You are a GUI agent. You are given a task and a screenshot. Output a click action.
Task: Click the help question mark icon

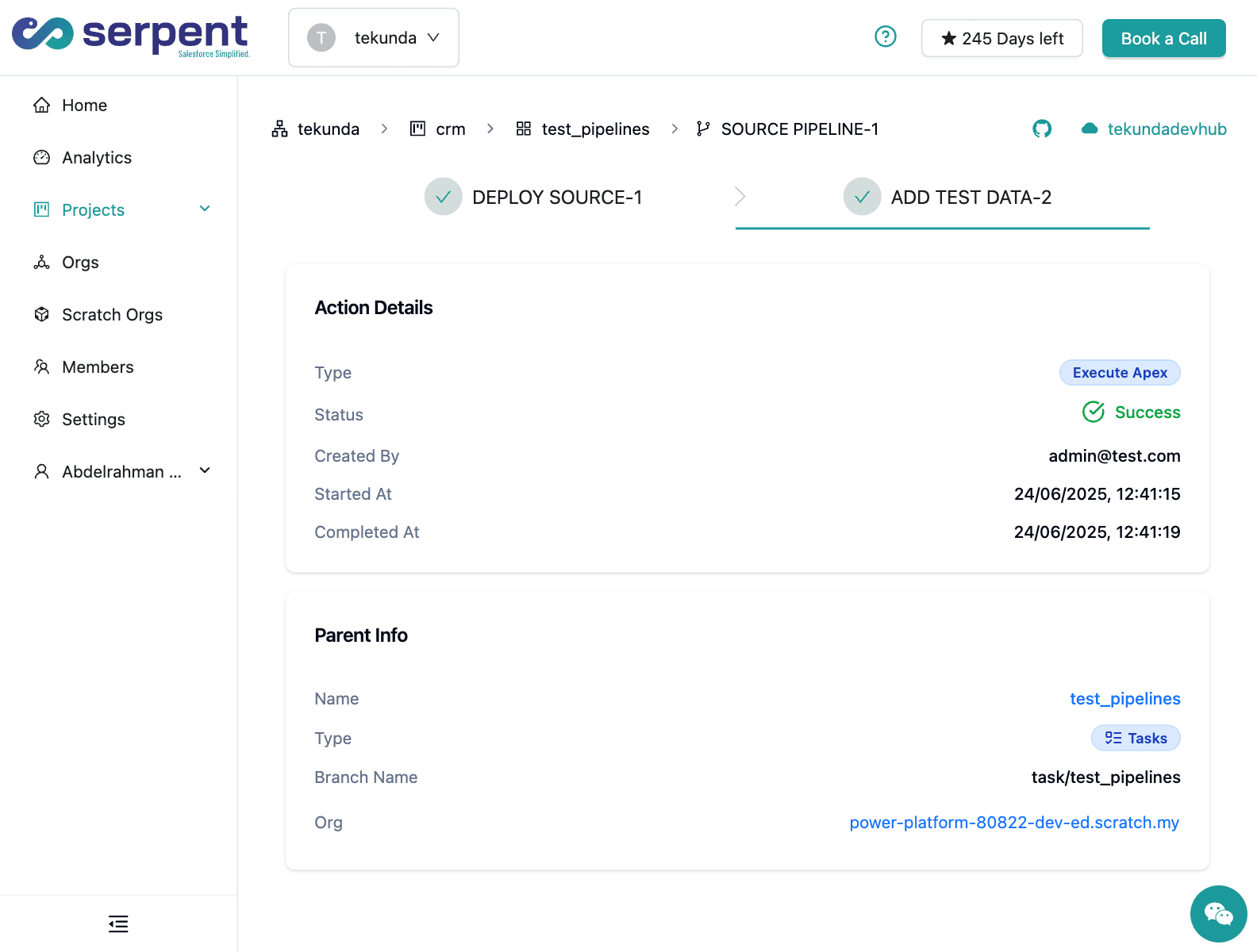pos(885,36)
